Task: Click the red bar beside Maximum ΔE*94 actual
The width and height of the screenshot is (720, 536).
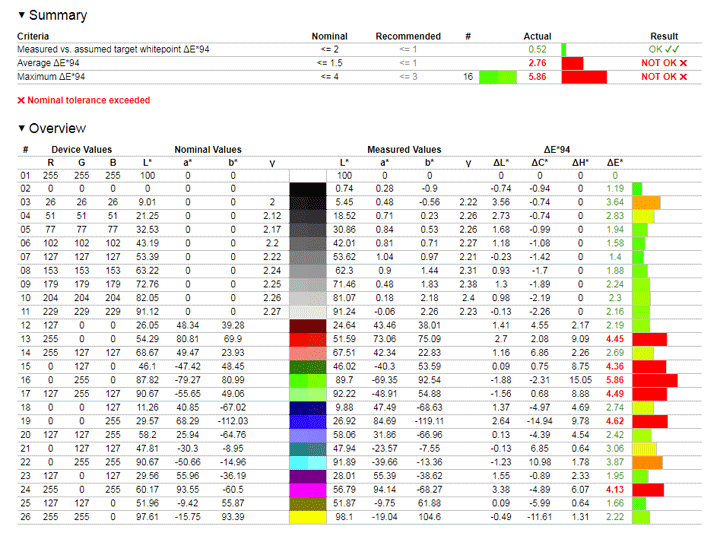Action: [x=584, y=77]
